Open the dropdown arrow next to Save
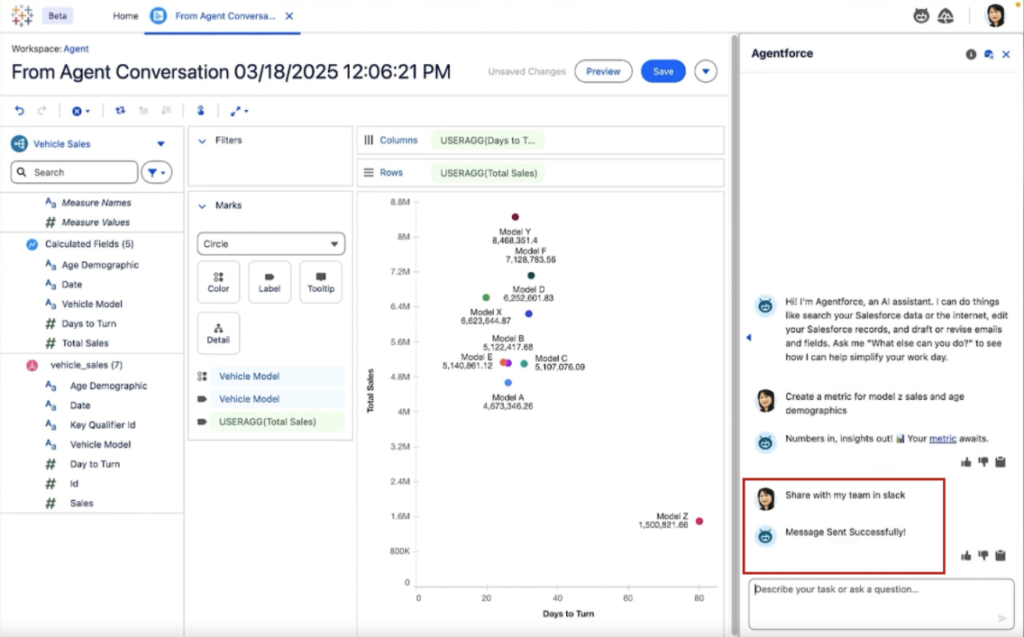 tap(705, 71)
